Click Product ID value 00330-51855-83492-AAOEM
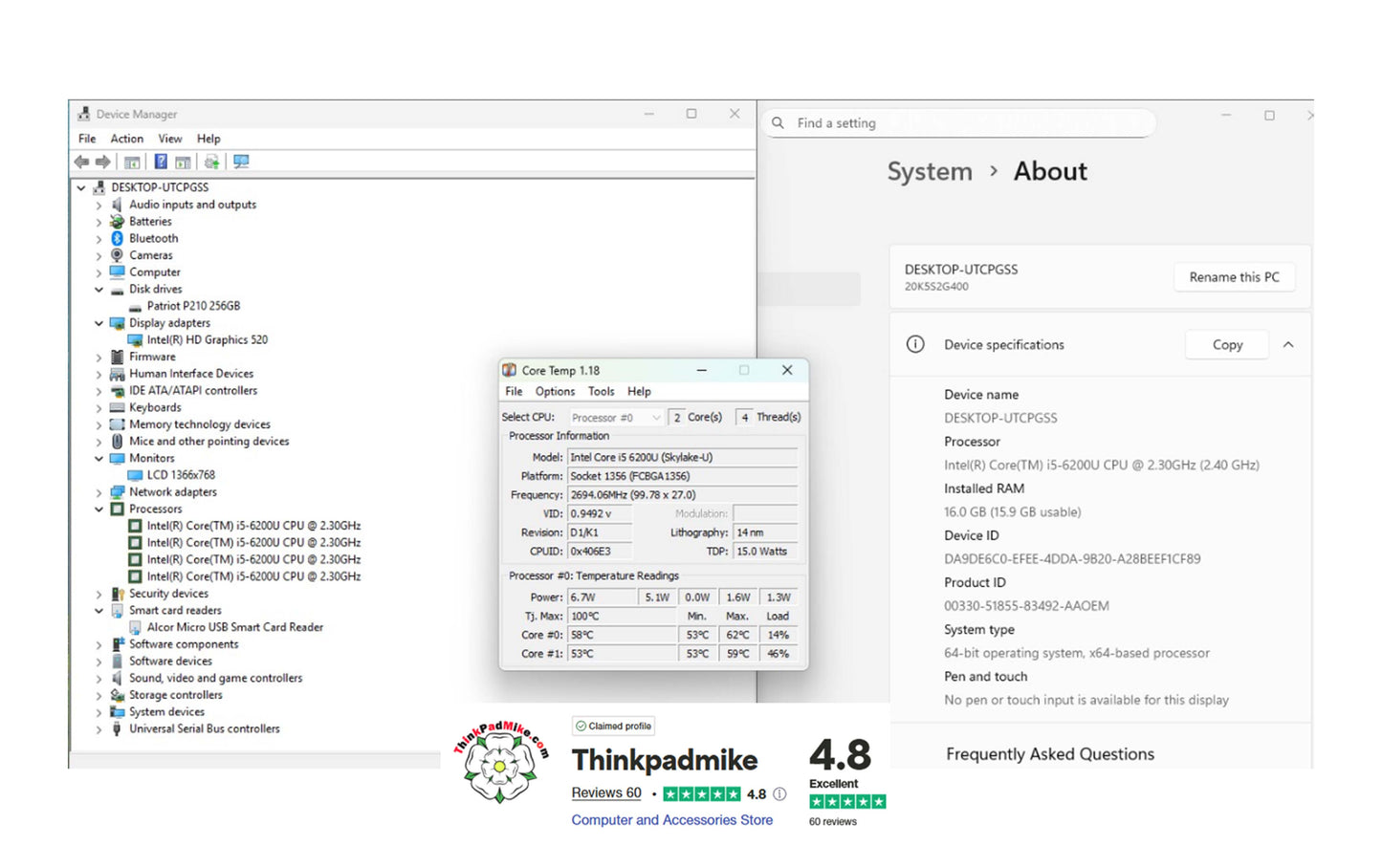The height and width of the screenshot is (868, 1382). [1026, 605]
